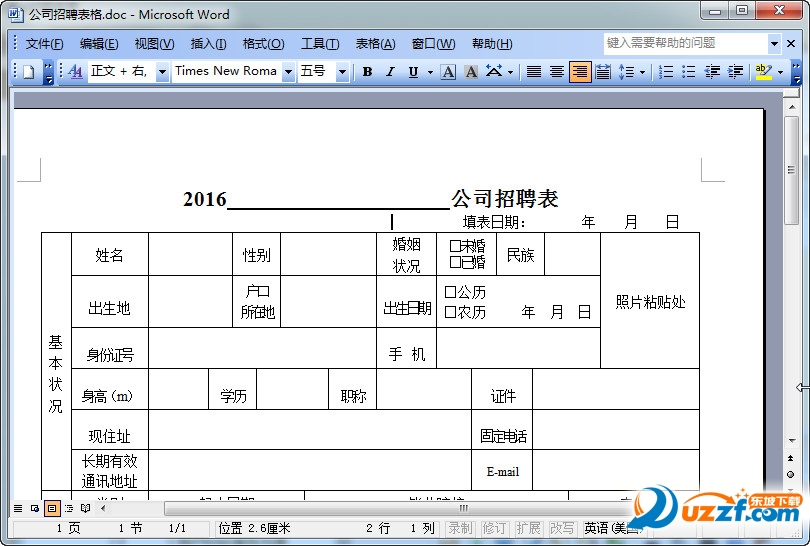Expand the font size dropdown
This screenshot has height=546, width=810.
(x=342, y=72)
